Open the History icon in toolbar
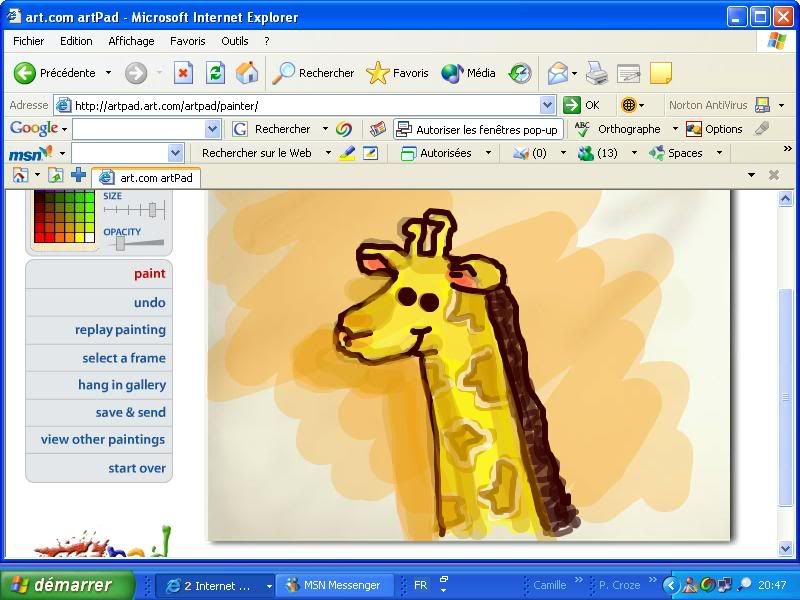Image resolution: width=800 pixels, height=600 pixels. 519,73
